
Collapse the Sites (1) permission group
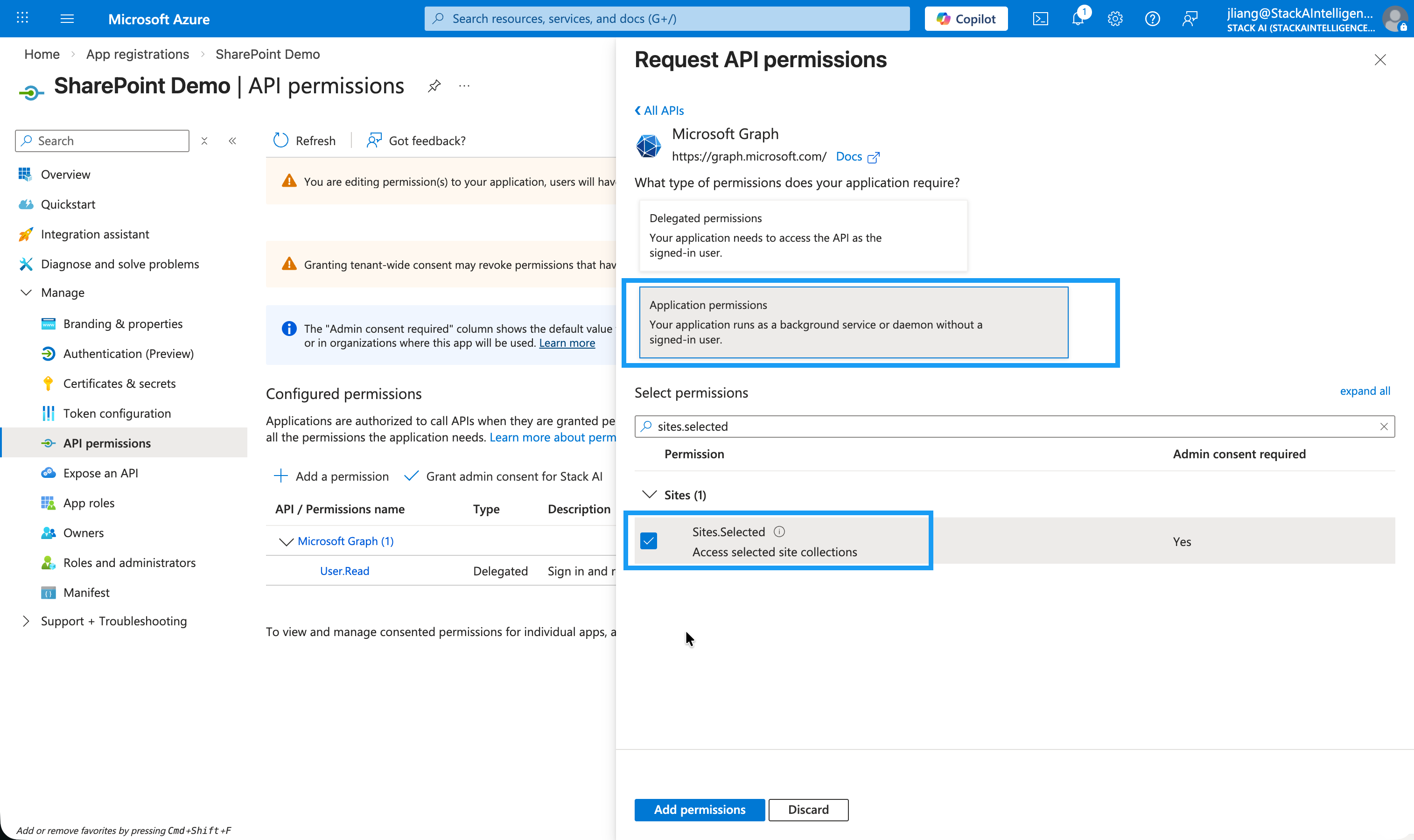(649, 495)
